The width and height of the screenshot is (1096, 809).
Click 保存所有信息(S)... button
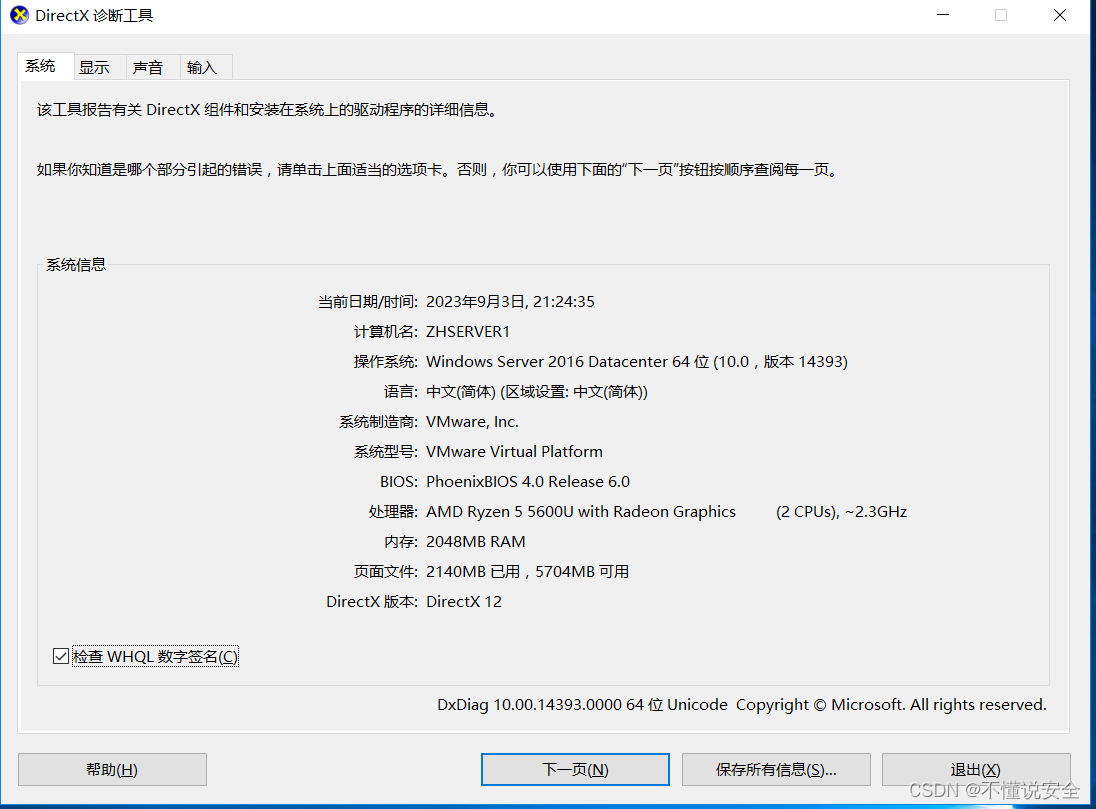[776, 769]
